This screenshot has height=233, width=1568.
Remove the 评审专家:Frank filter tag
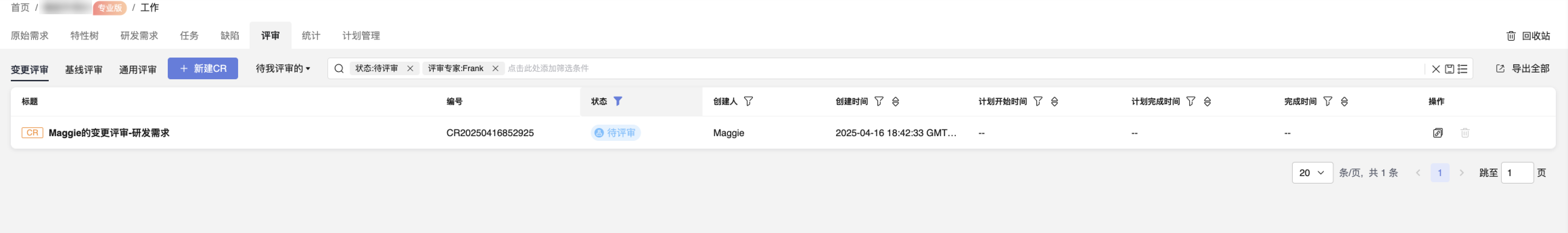coord(495,68)
